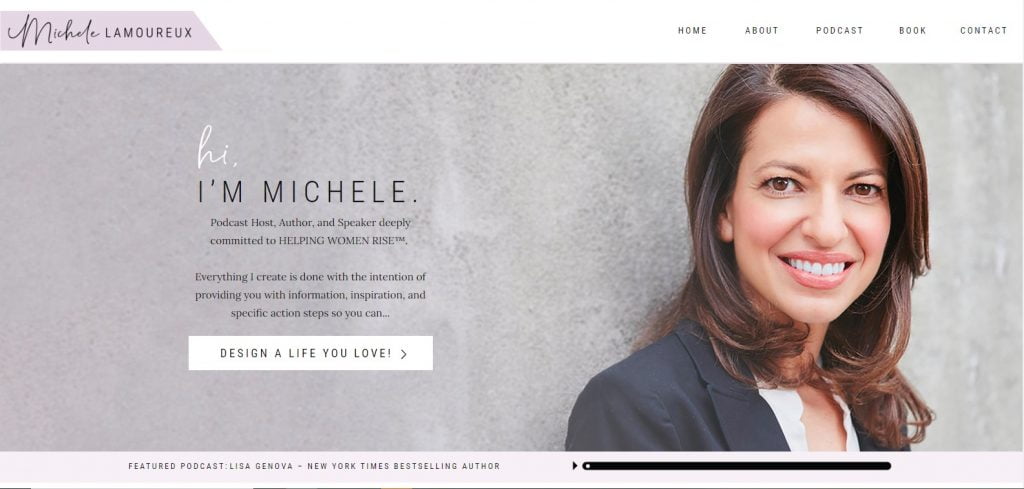Viewport: 1024px width, 489px height.
Task: Click the handwritten 'hi,' script text
Action: click(217, 148)
